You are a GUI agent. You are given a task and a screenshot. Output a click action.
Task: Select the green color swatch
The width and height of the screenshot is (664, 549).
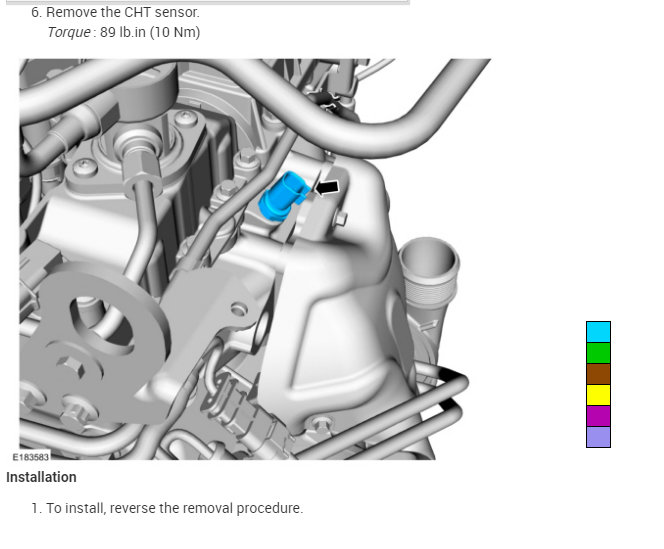[x=598, y=353]
